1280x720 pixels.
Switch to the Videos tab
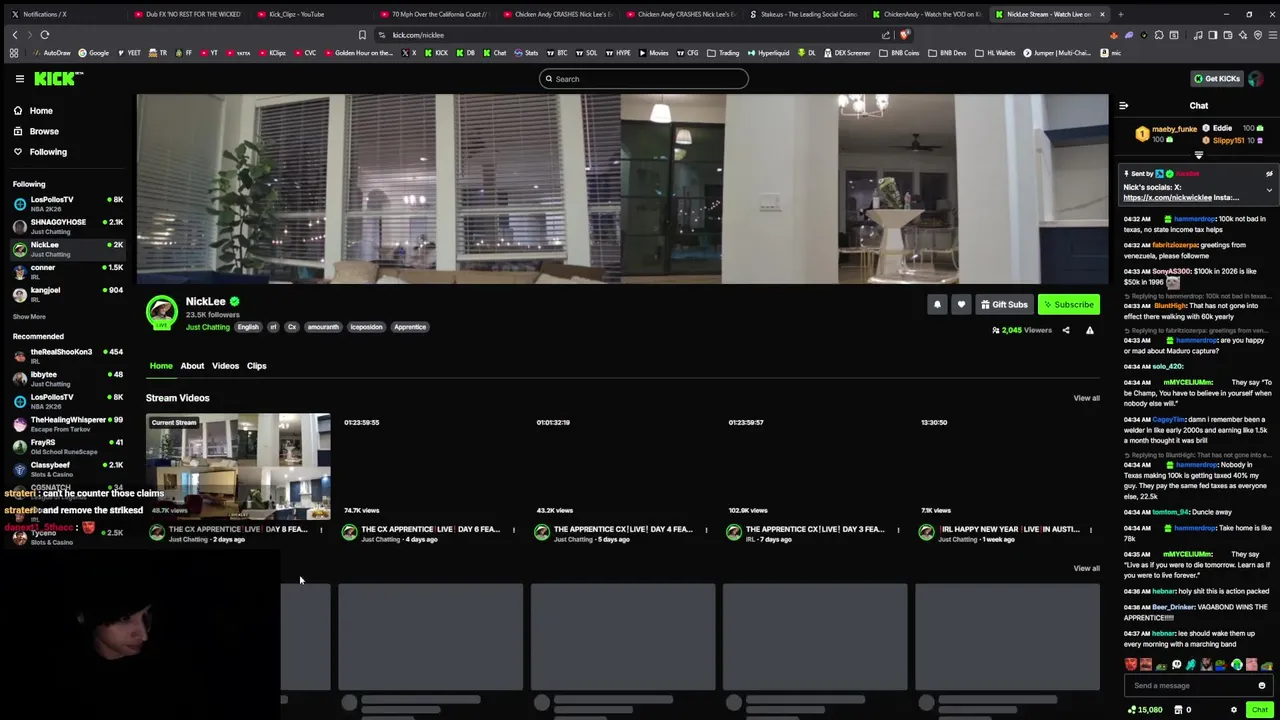(225, 366)
